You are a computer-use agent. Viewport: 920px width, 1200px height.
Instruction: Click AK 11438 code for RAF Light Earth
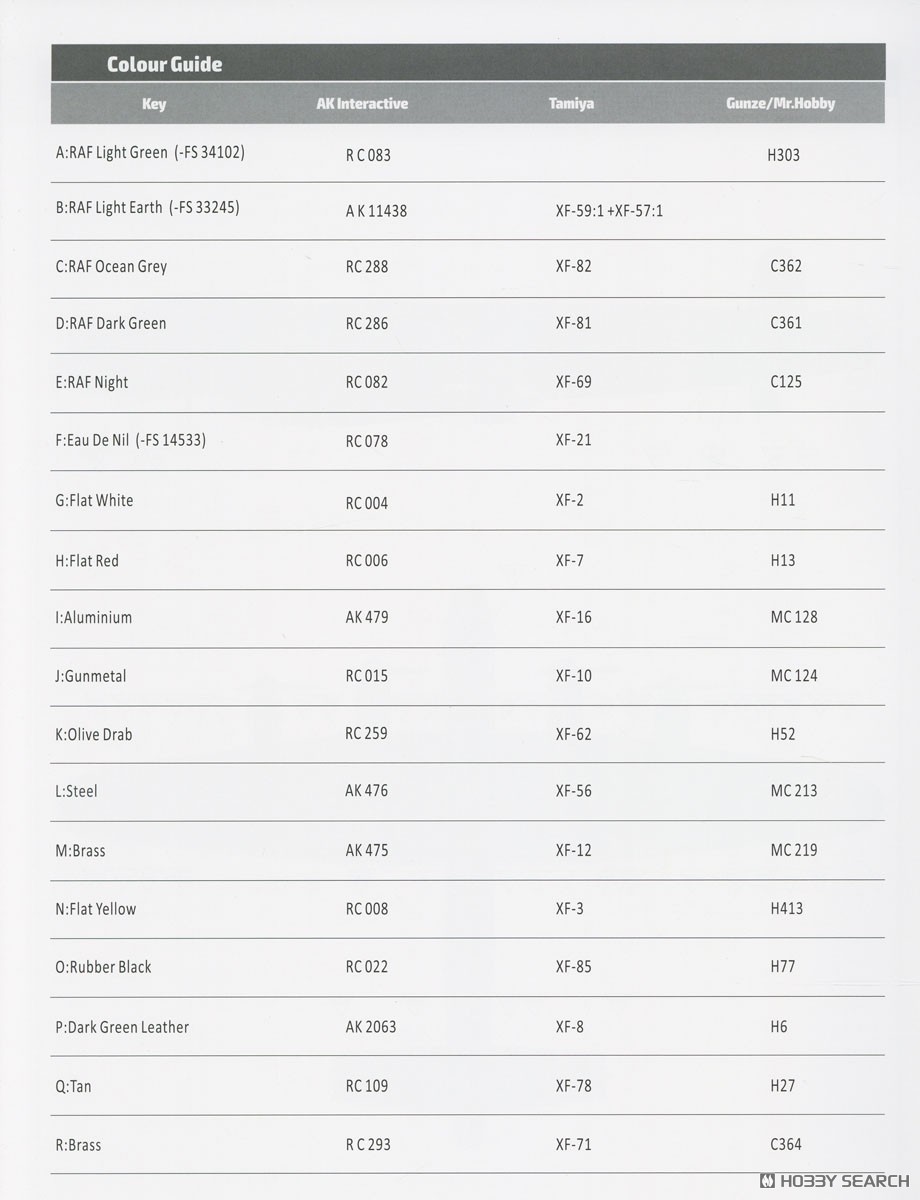click(x=376, y=211)
